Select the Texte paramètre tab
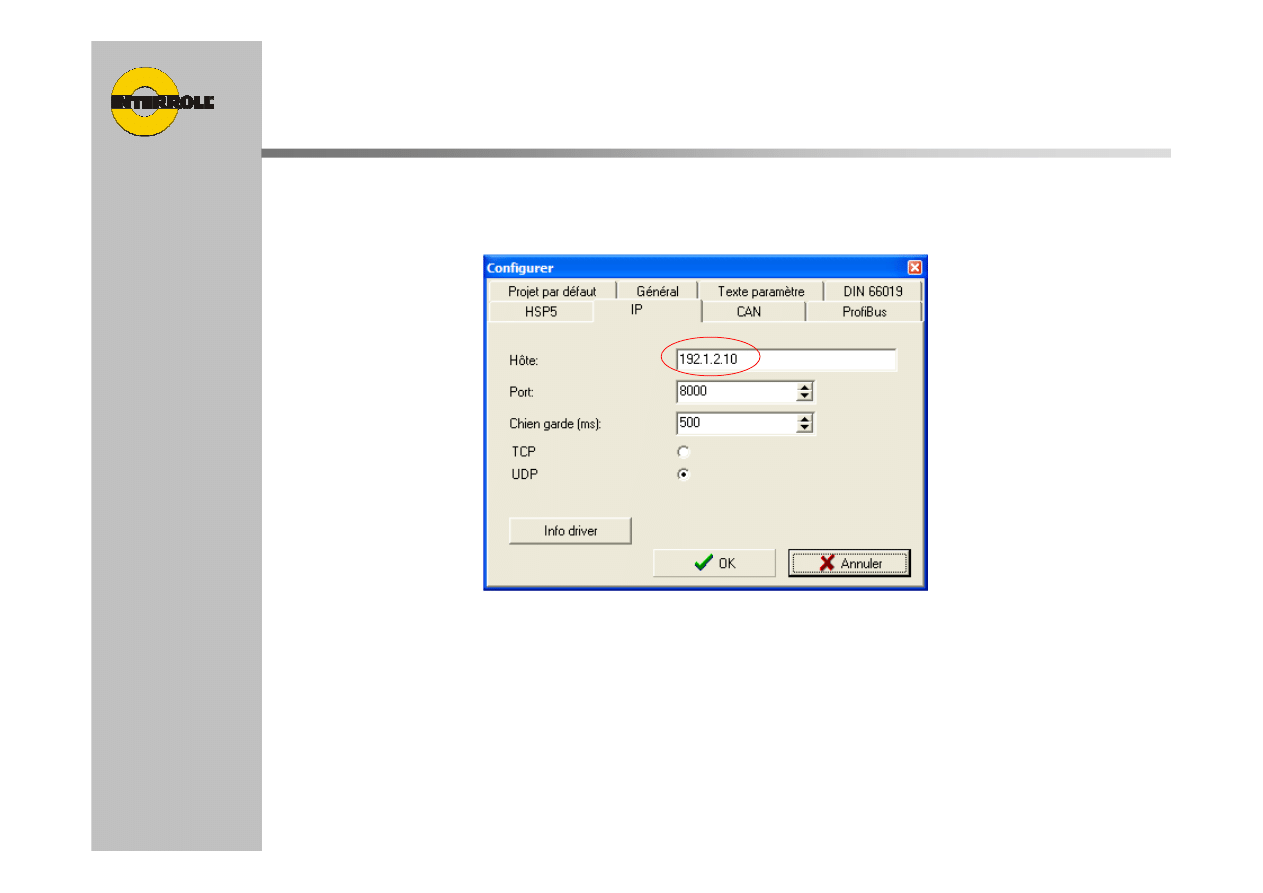The image size is (1263, 893). (x=760, y=292)
